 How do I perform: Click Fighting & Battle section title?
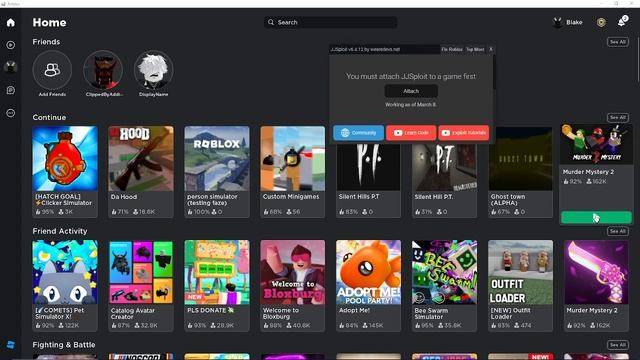64,345
